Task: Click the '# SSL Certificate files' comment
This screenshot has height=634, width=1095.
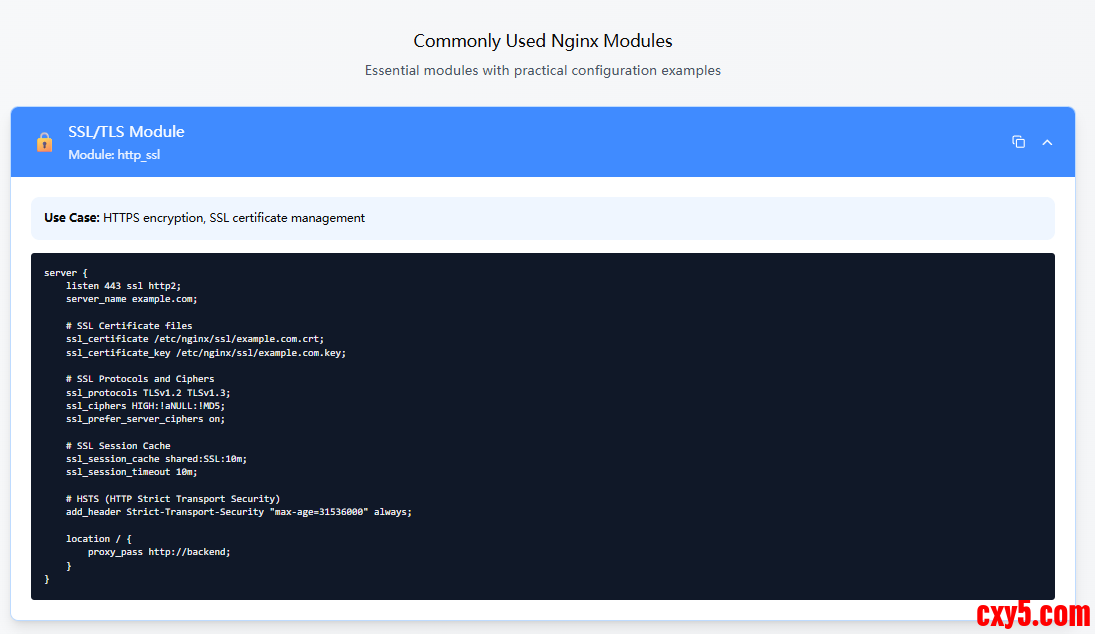Action: [x=129, y=326]
